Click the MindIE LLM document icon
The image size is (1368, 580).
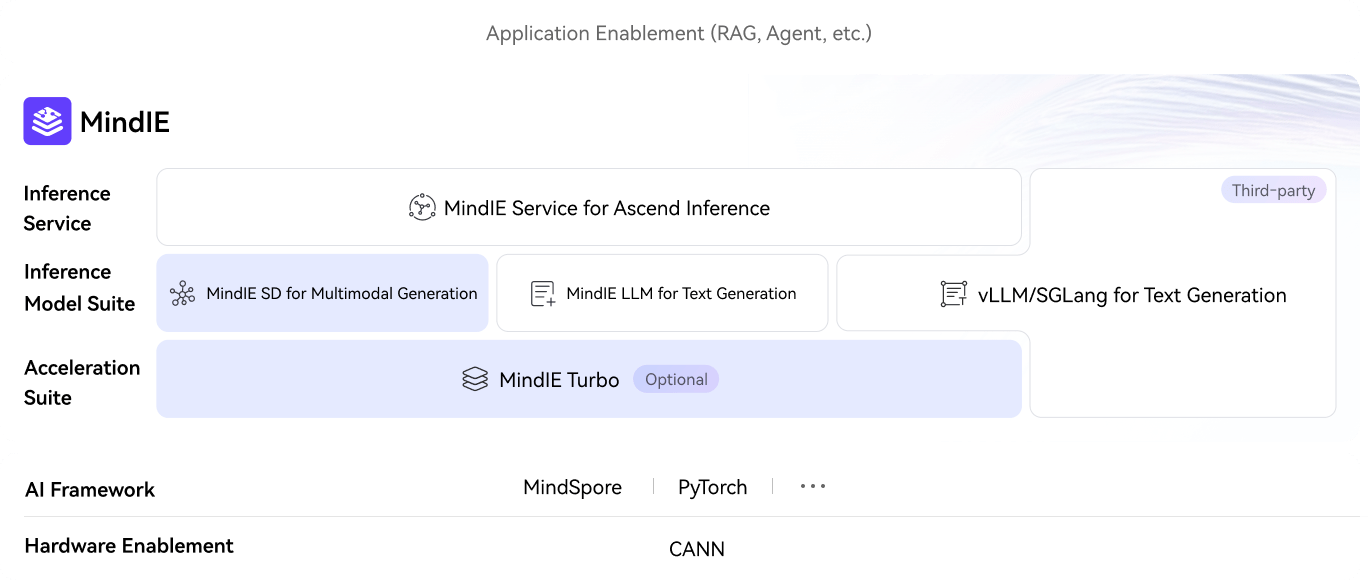tap(543, 294)
